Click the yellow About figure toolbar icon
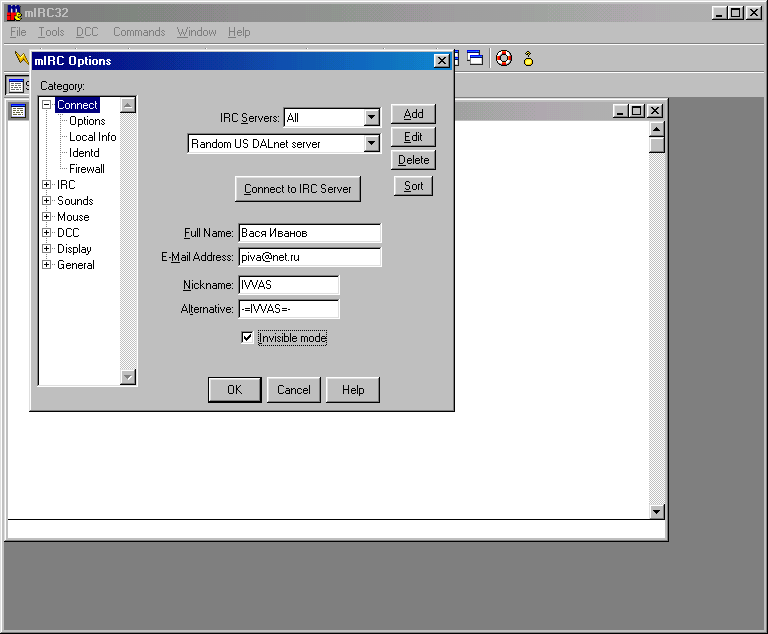The image size is (768, 634). 528,58
